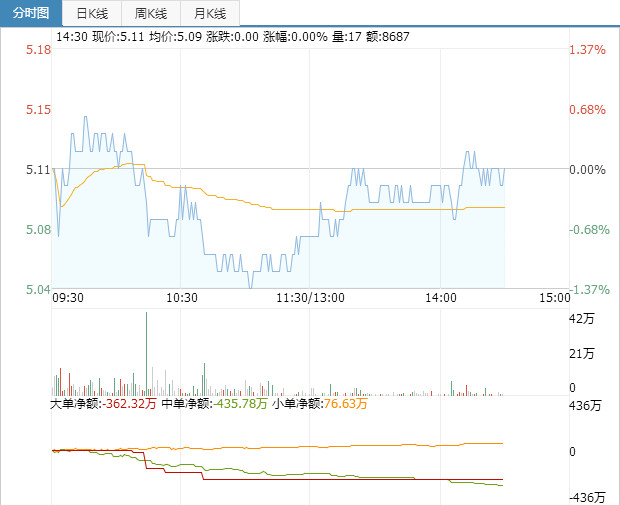The height and width of the screenshot is (505, 620).
Task: Click the 5.18 price axis label
Action: (x=38, y=50)
